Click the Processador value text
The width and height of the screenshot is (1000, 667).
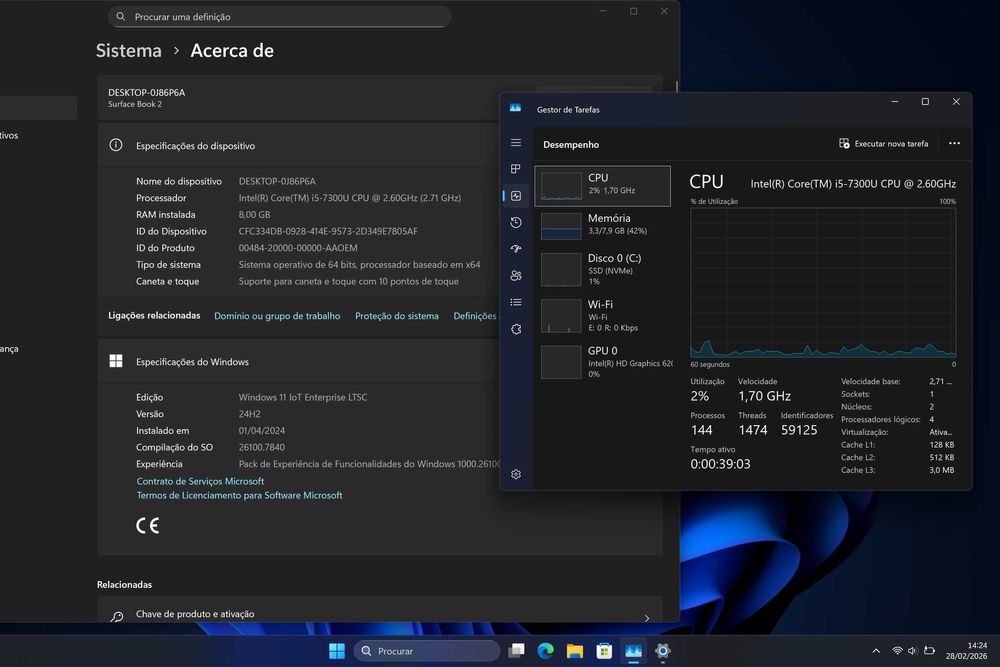[x=349, y=198]
